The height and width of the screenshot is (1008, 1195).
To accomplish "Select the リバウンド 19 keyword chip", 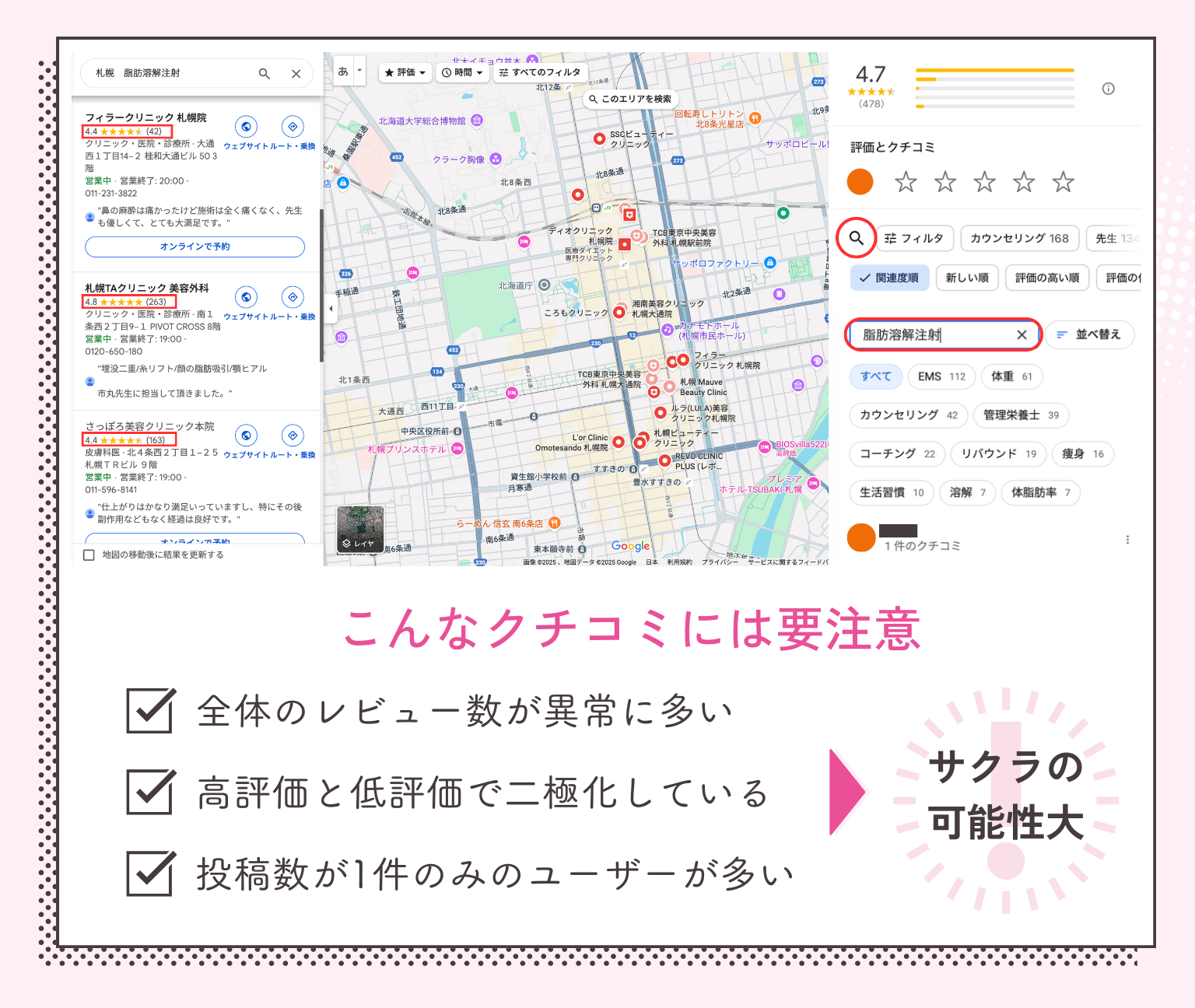I will (998, 454).
